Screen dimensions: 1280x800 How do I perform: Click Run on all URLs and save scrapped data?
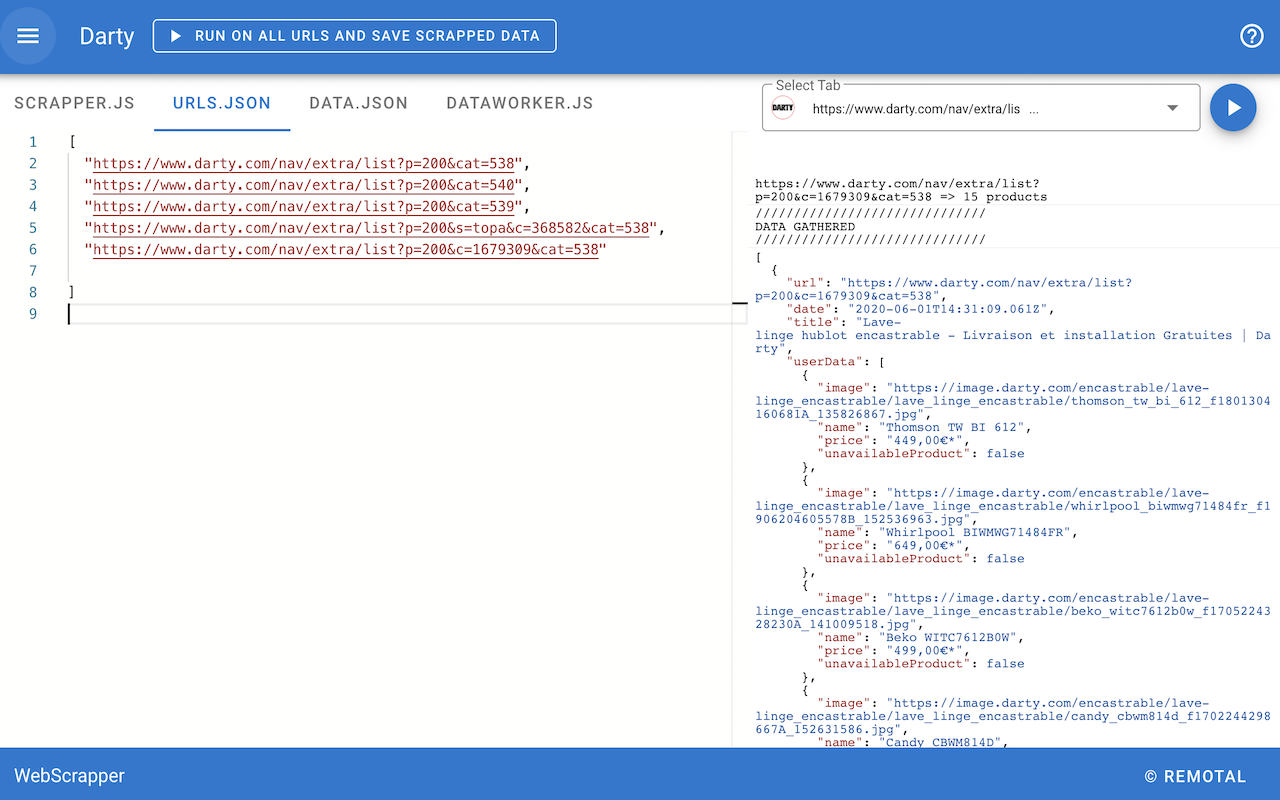pyautogui.click(x=354, y=36)
